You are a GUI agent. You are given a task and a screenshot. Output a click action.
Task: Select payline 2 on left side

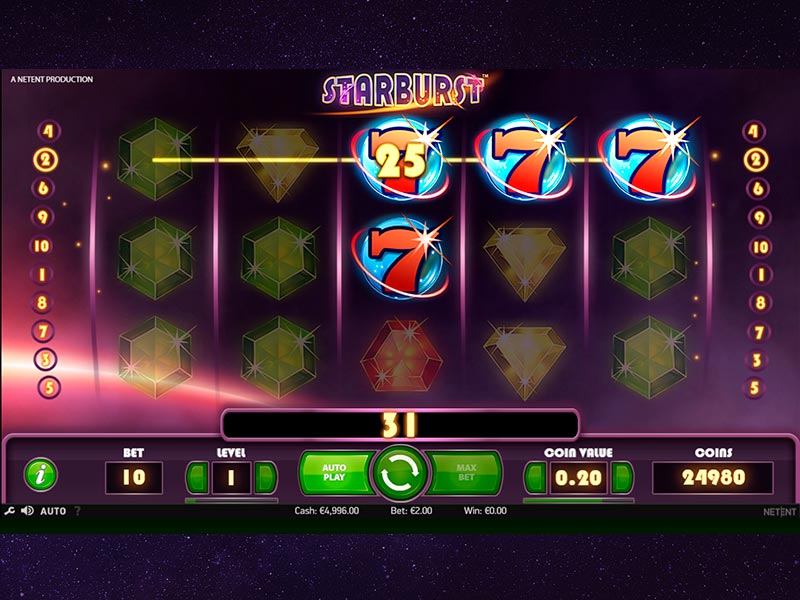click(x=46, y=160)
